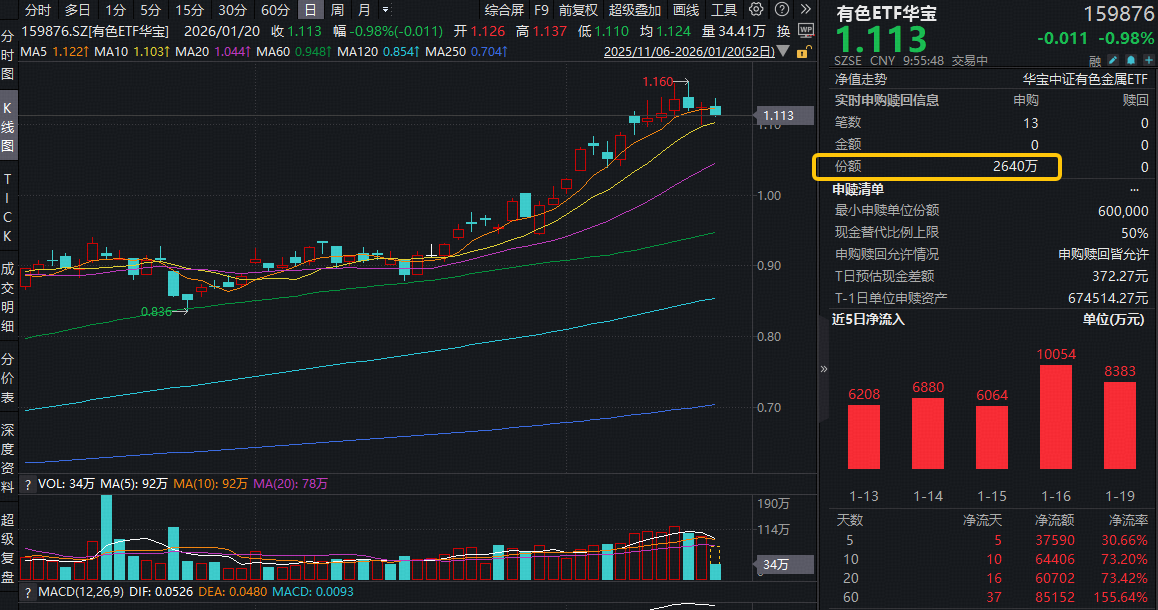1158x610 pixels.
Task: Open the more periods dropdown arrow after 月
Action: (x=385, y=10)
